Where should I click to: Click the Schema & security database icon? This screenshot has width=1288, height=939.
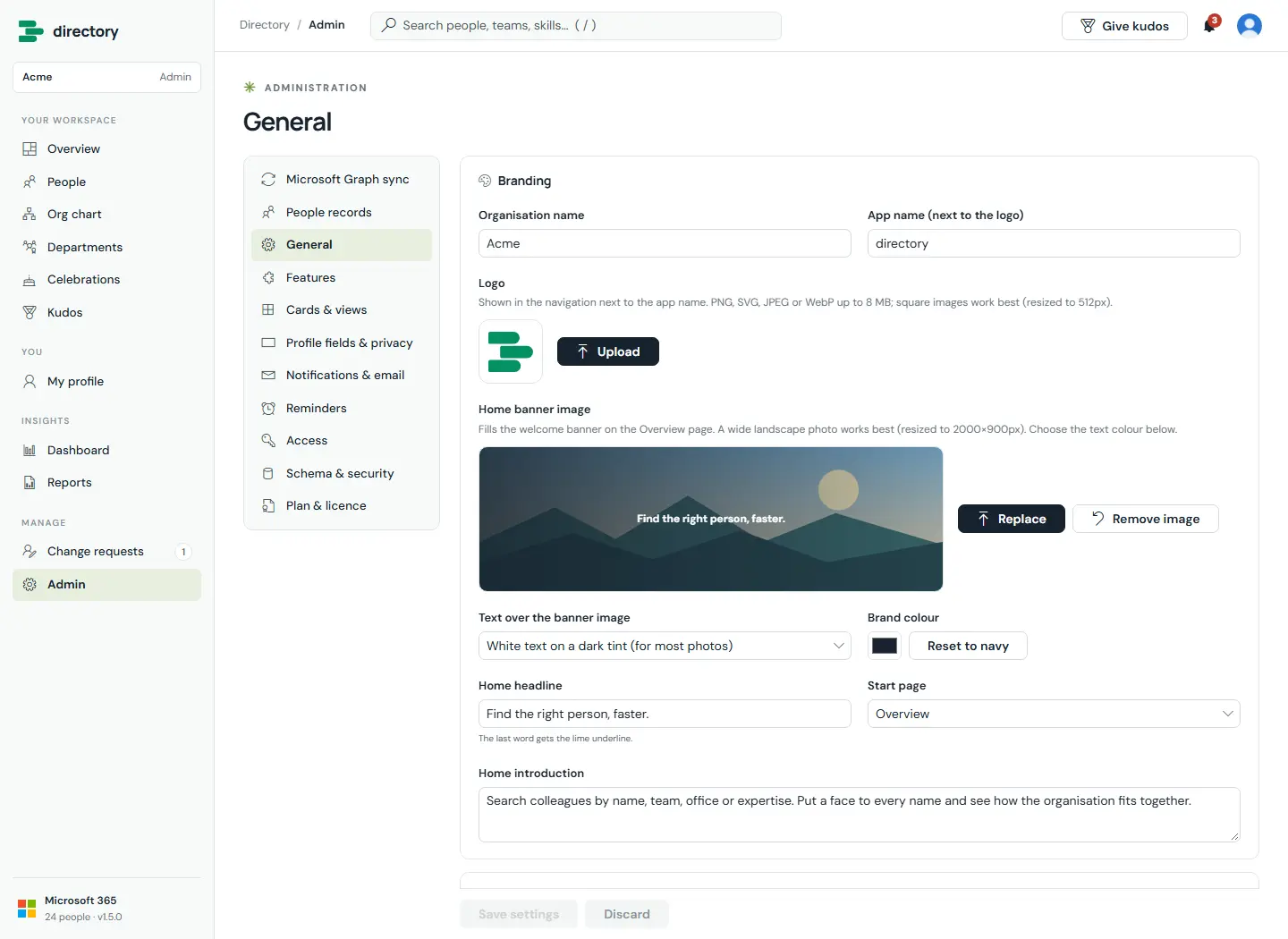tap(268, 473)
